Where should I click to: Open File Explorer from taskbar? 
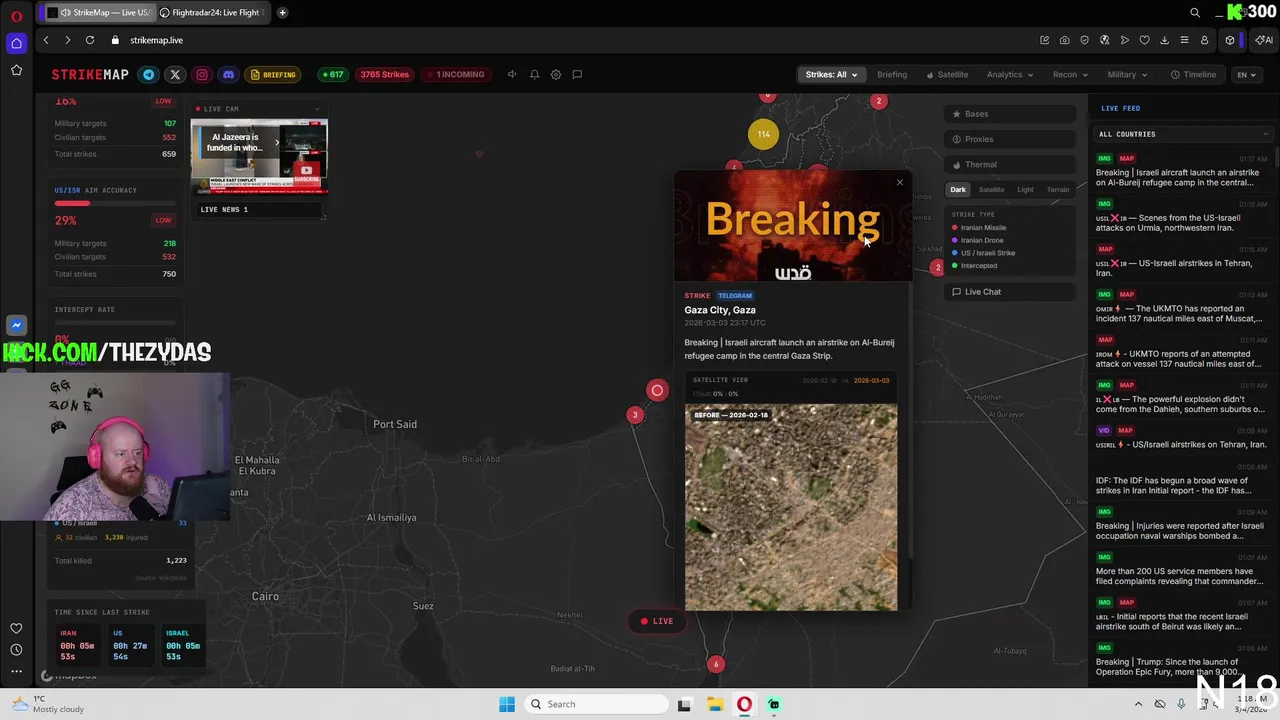pos(715,704)
